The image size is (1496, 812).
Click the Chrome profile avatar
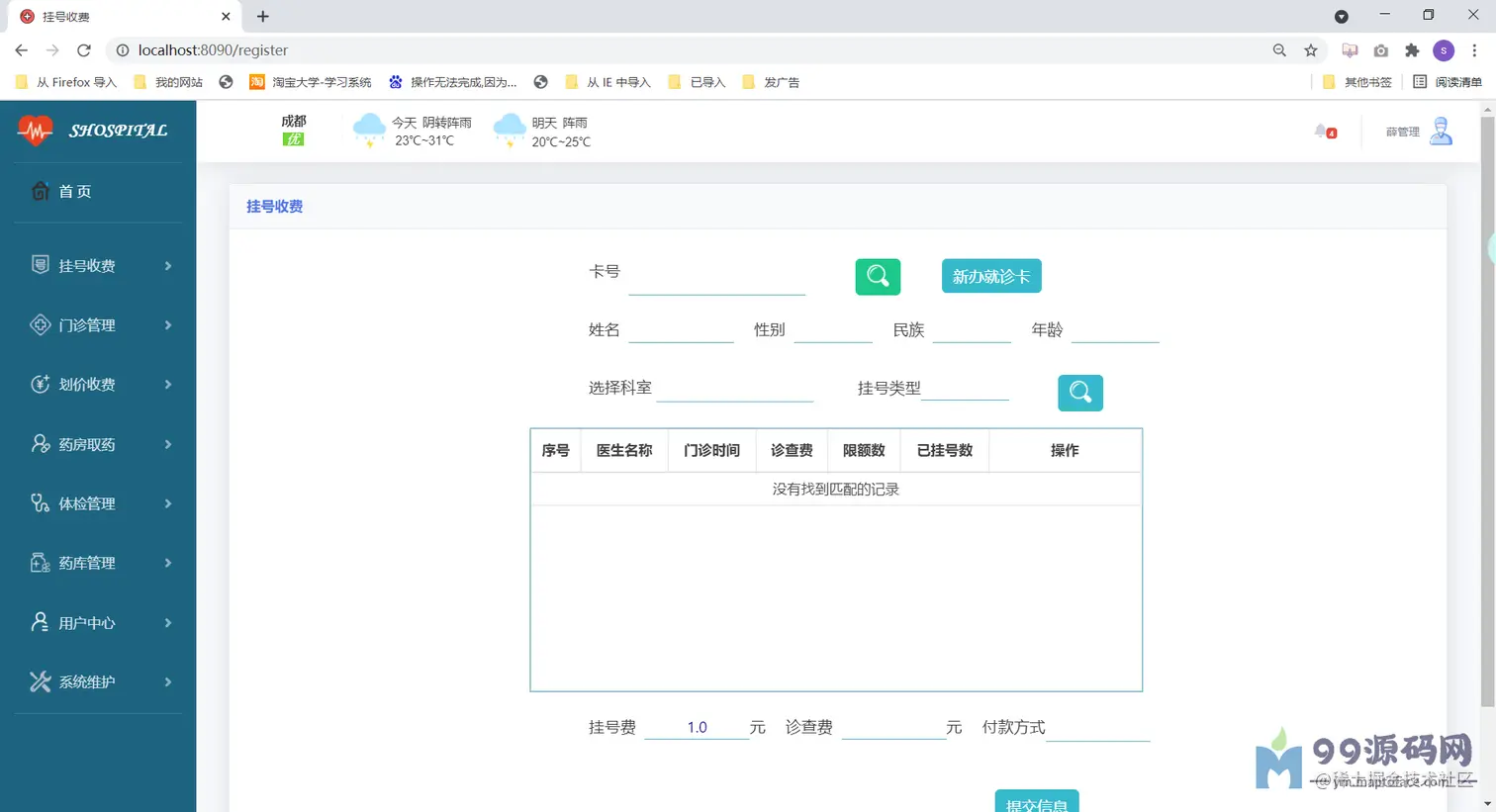pyautogui.click(x=1444, y=50)
